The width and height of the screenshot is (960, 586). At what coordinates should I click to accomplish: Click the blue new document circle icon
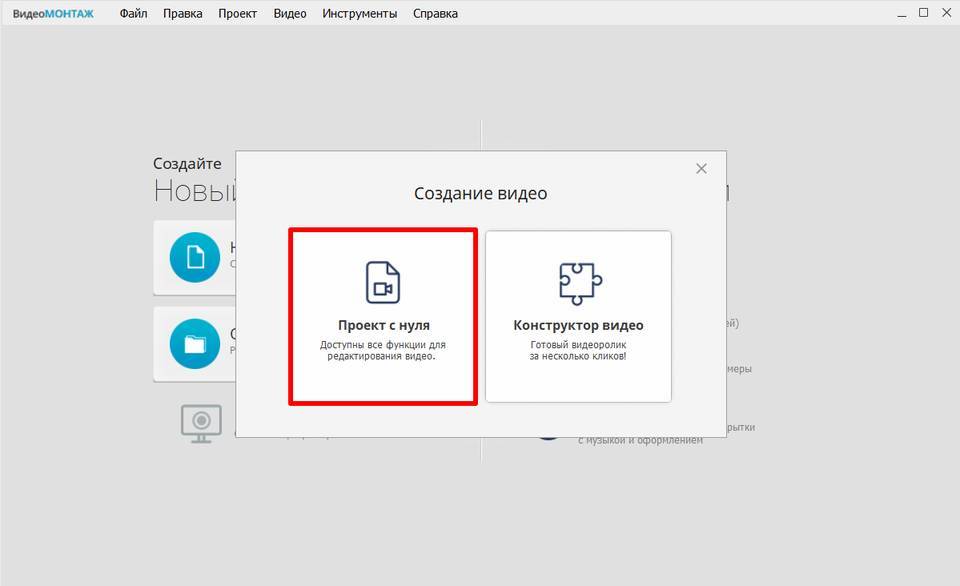(x=195, y=258)
